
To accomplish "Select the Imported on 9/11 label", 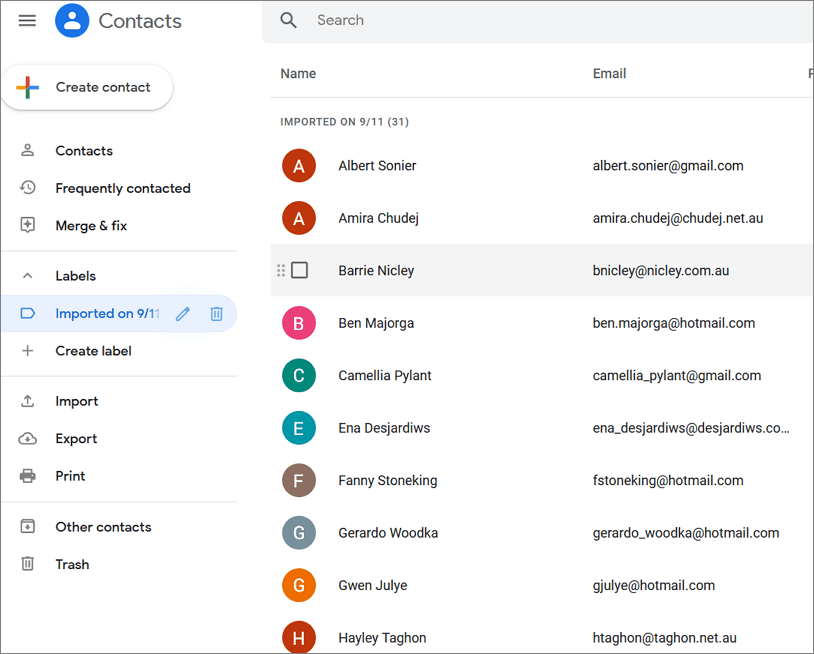I will pyautogui.click(x=104, y=313).
